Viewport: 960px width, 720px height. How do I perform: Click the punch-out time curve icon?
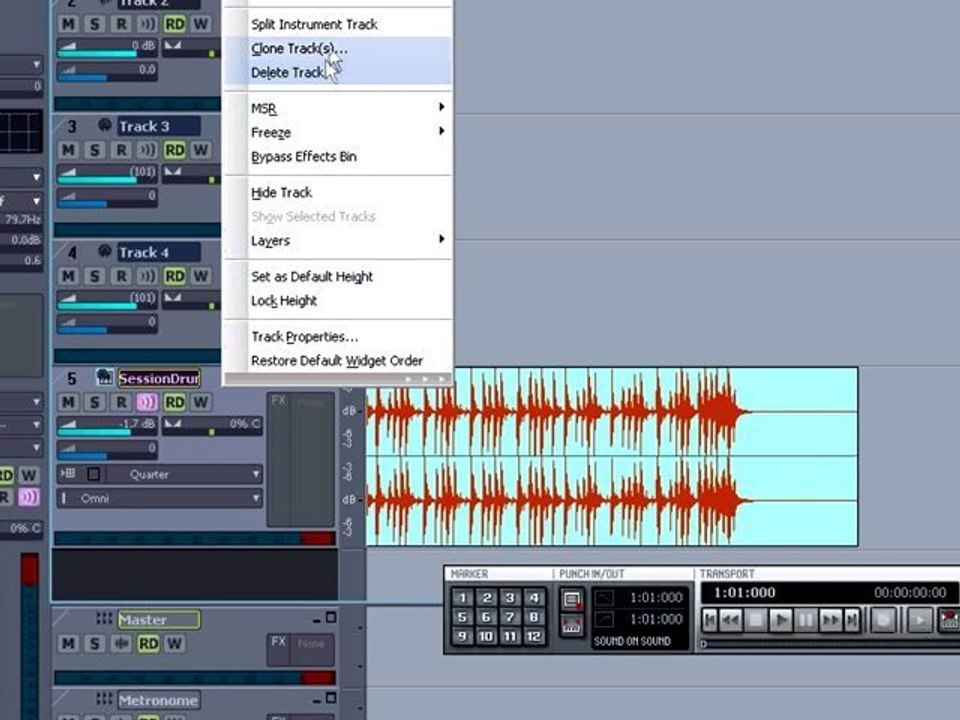(x=604, y=620)
